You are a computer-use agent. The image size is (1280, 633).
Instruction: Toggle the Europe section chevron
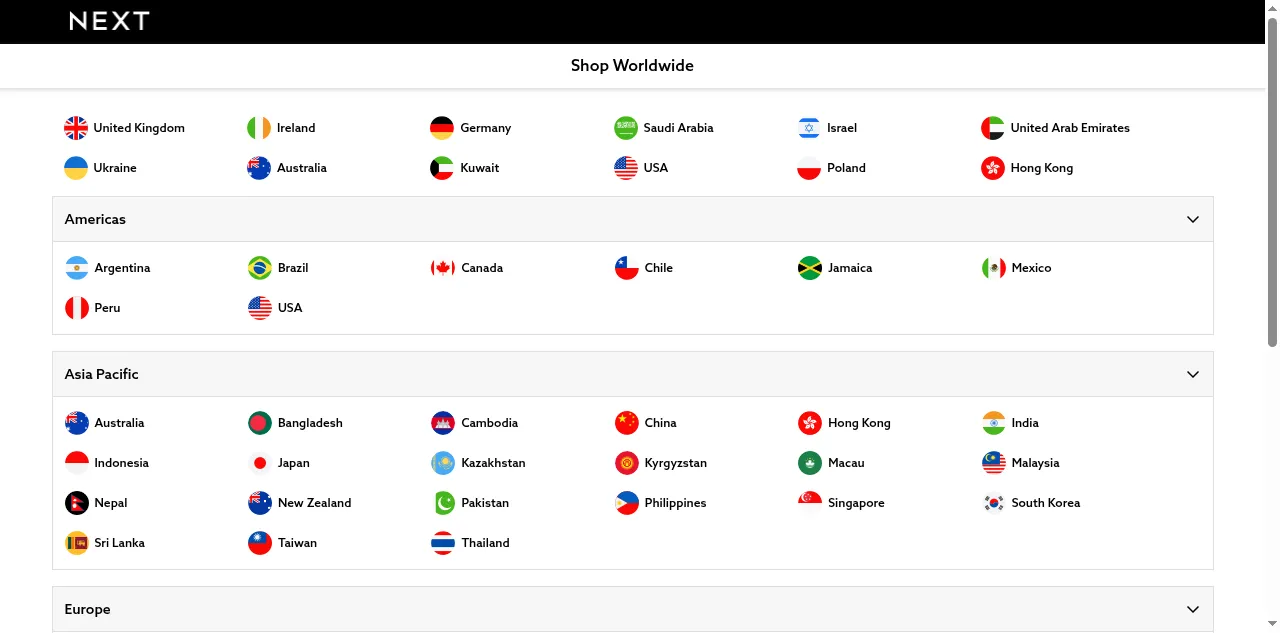coord(1192,609)
